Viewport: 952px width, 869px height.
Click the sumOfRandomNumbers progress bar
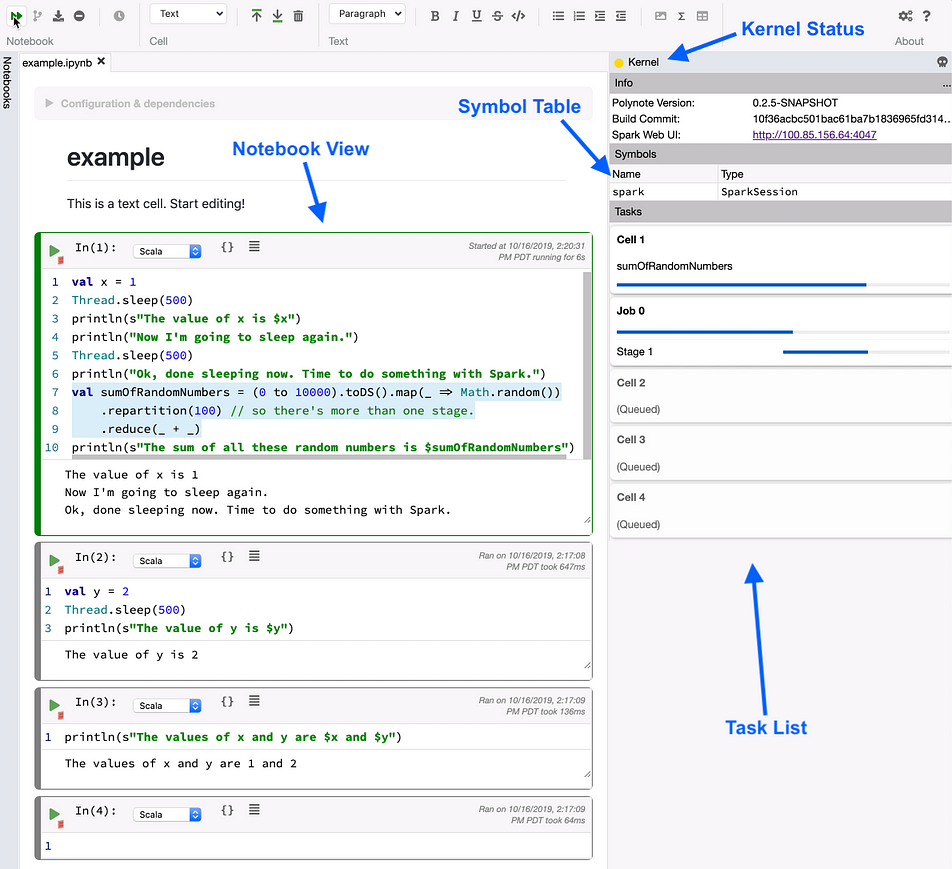[782, 284]
